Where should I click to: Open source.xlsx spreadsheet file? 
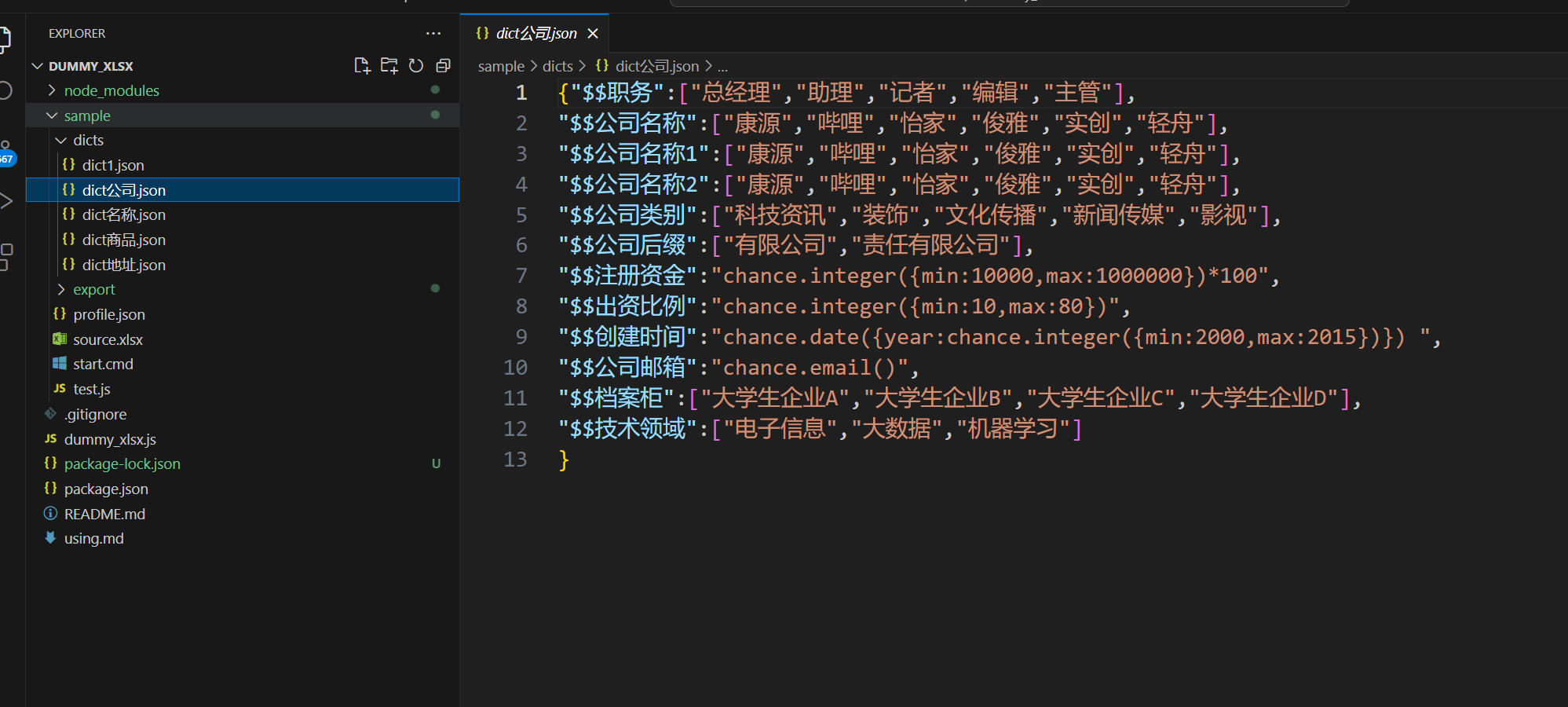click(243, 339)
